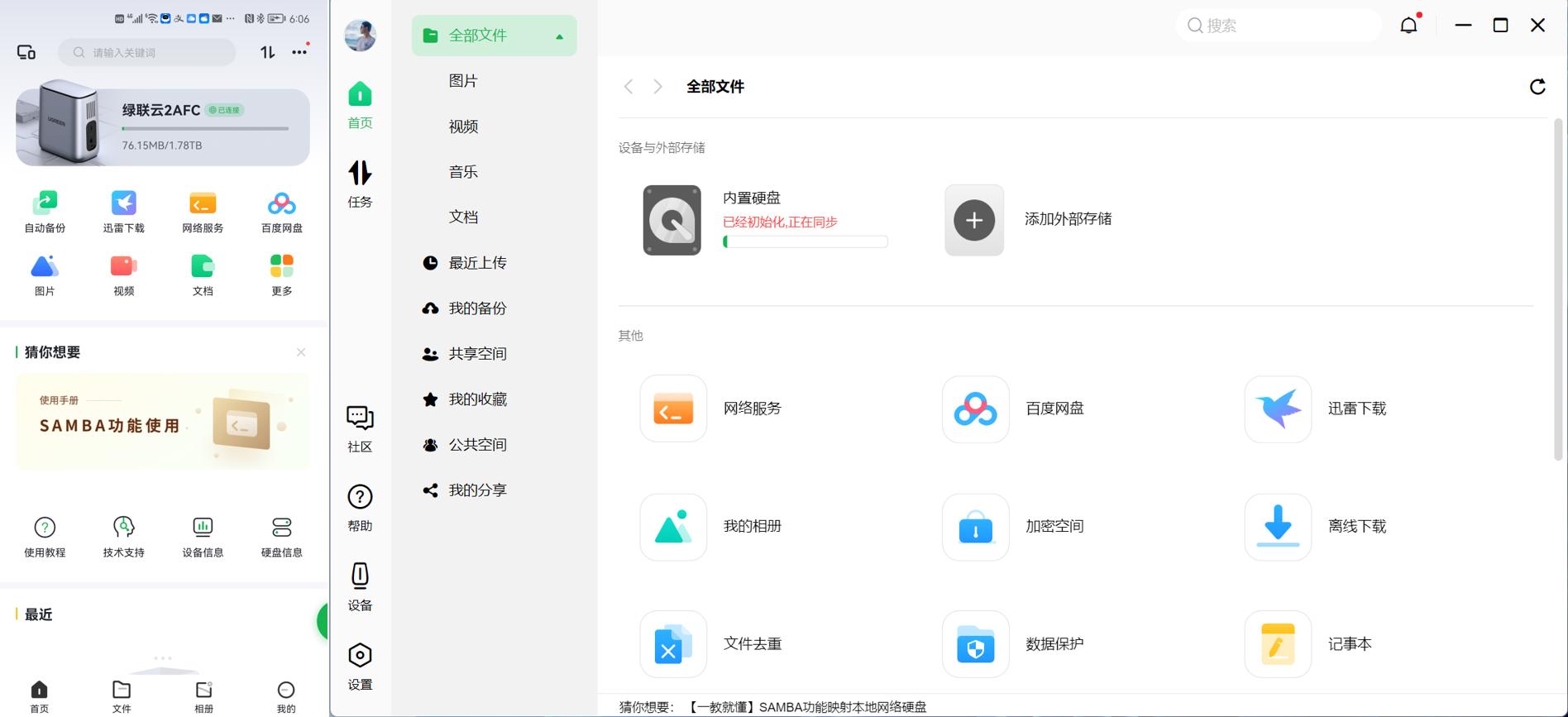Close the 猜你想要 section
The height and width of the screenshot is (717, 1568).
click(x=301, y=352)
